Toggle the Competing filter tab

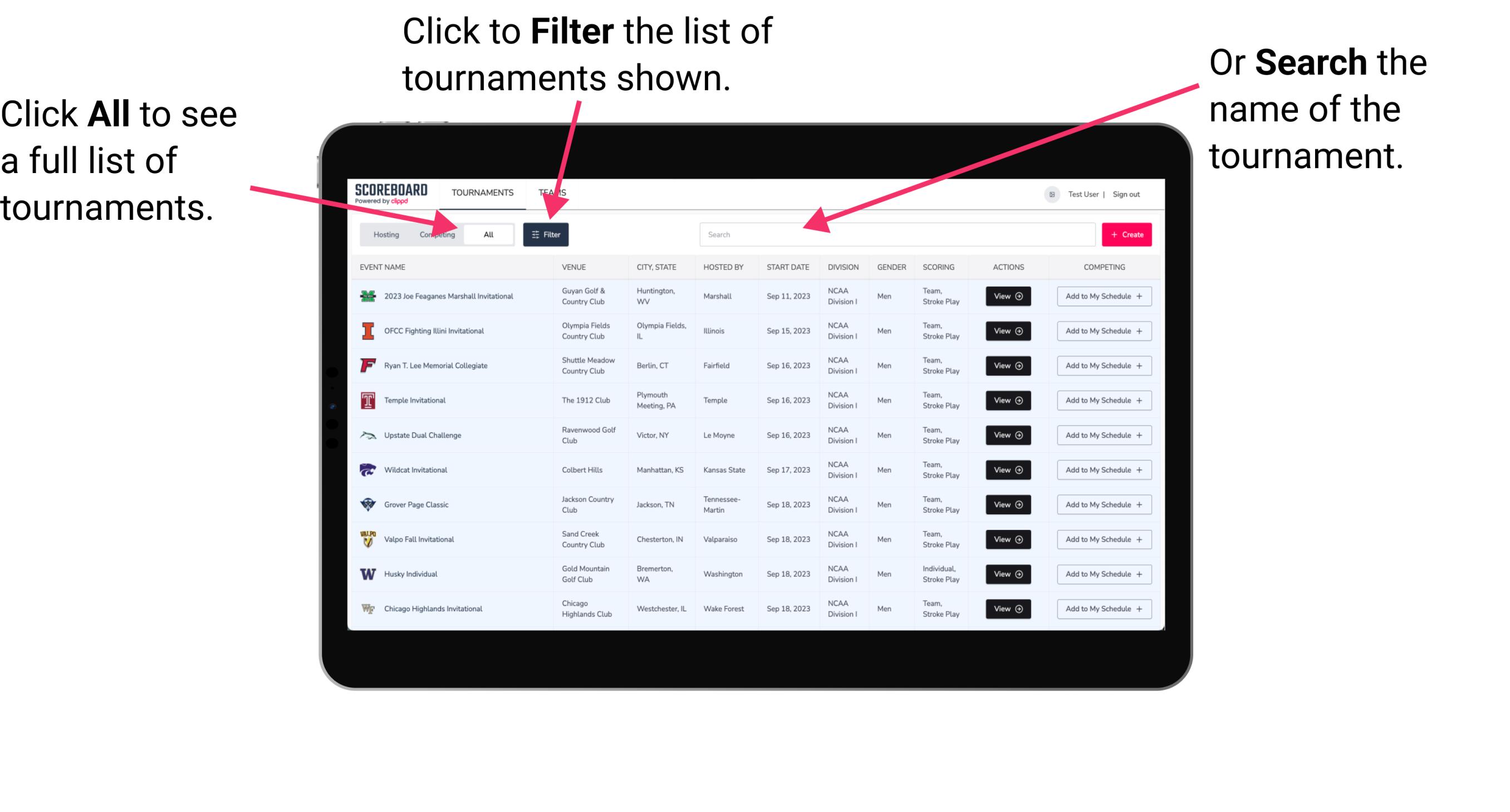click(435, 234)
